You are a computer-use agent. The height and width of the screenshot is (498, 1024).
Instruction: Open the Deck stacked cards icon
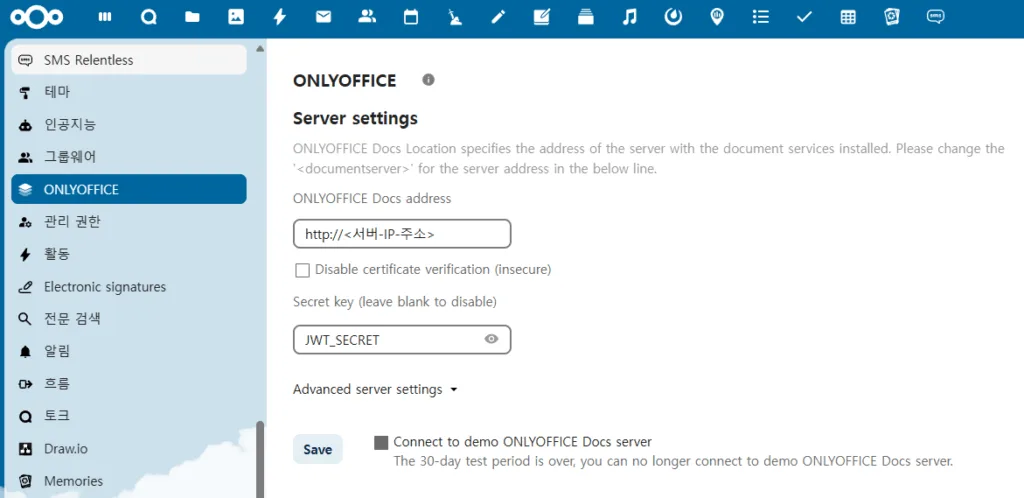tap(586, 18)
